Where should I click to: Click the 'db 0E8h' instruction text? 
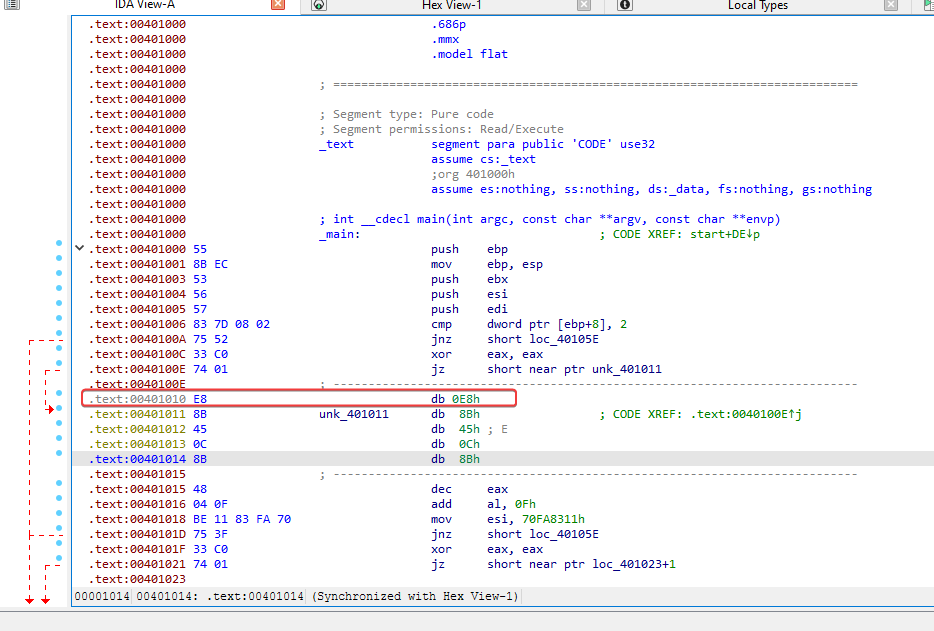pos(455,399)
